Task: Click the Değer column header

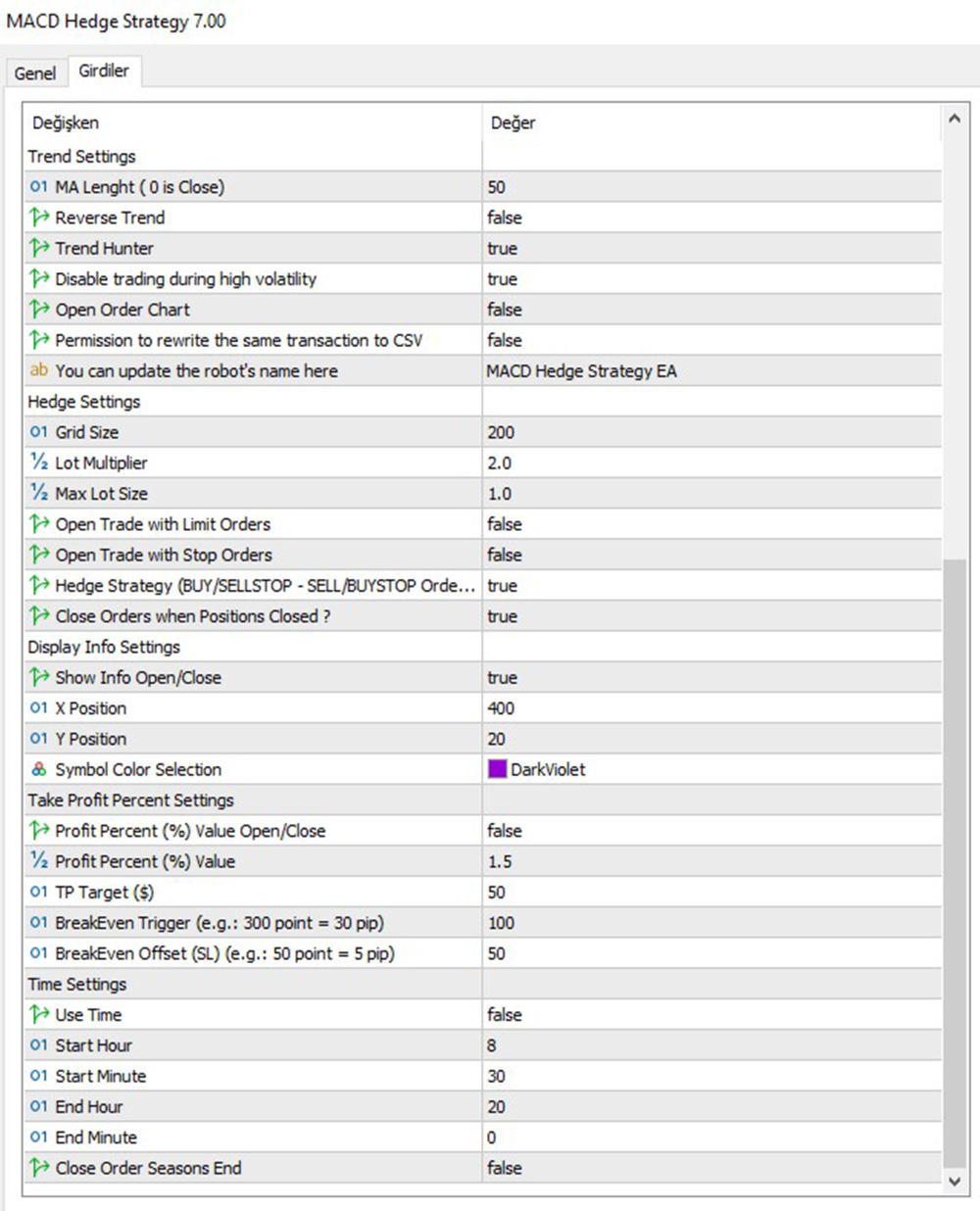Action: click(x=514, y=122)
